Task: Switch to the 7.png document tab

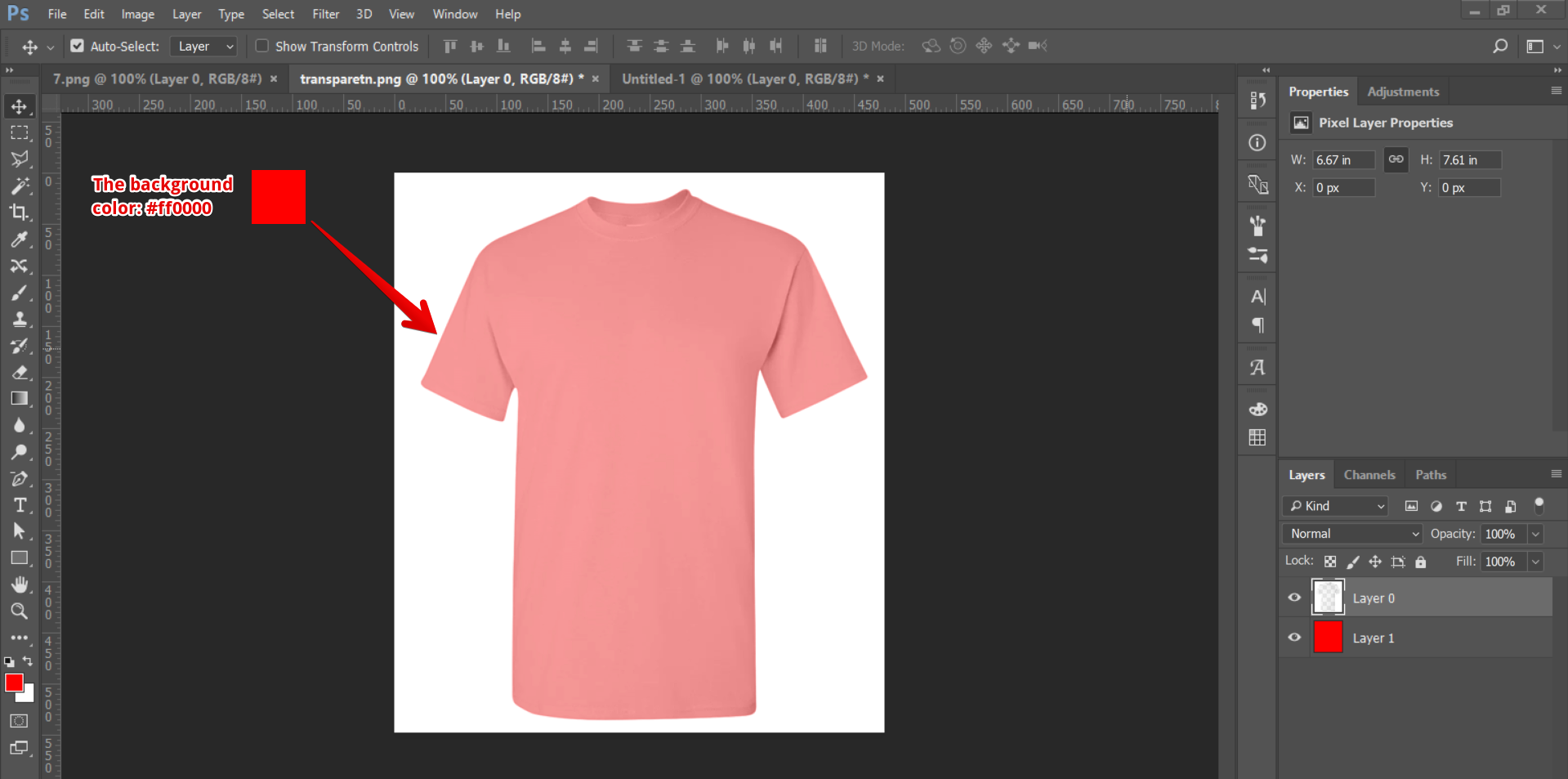Action: pyautogui.click(x=157, y=78)
